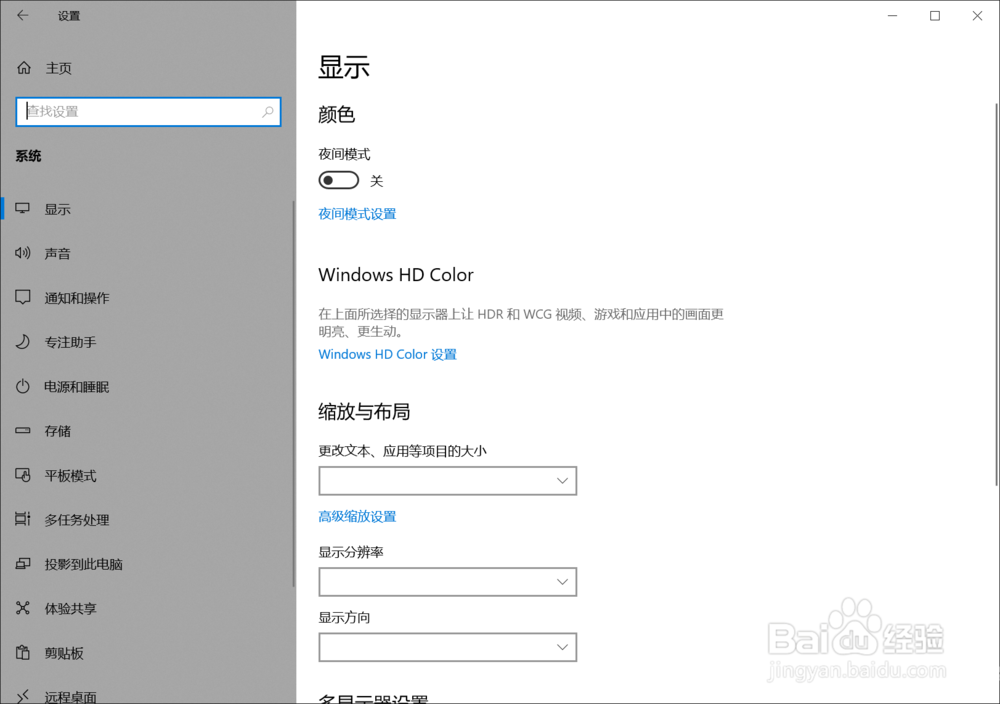Toggle the 夜间模式 switch
This screenshot has width=1000, height=704.
point(339,180)
